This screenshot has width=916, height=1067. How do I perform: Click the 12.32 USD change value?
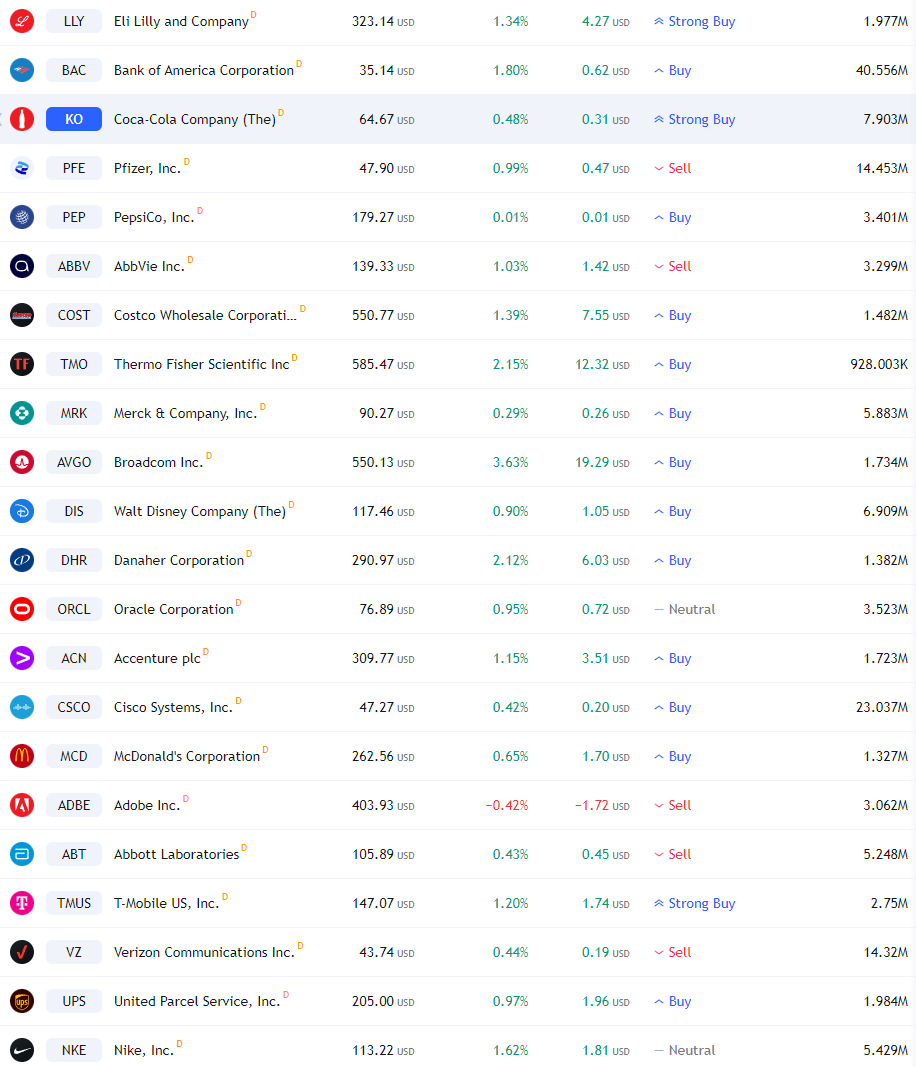pyautogui.click(x=602, y=365)
